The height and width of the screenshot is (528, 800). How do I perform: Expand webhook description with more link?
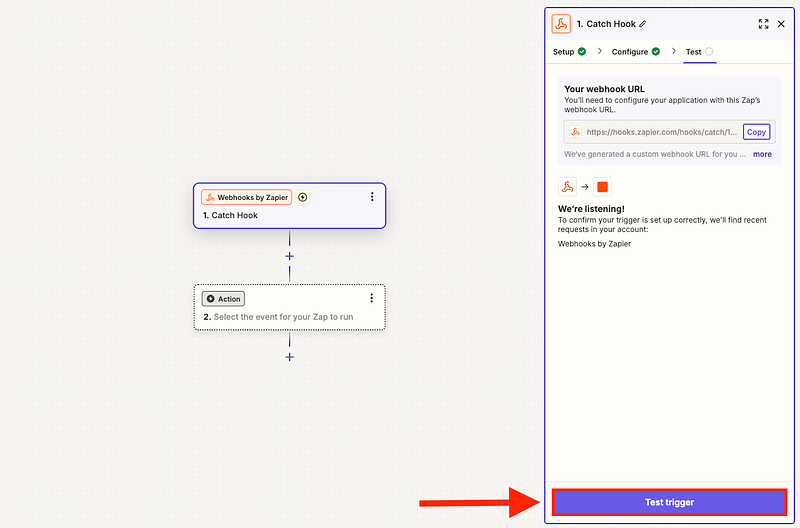(762, 154)
